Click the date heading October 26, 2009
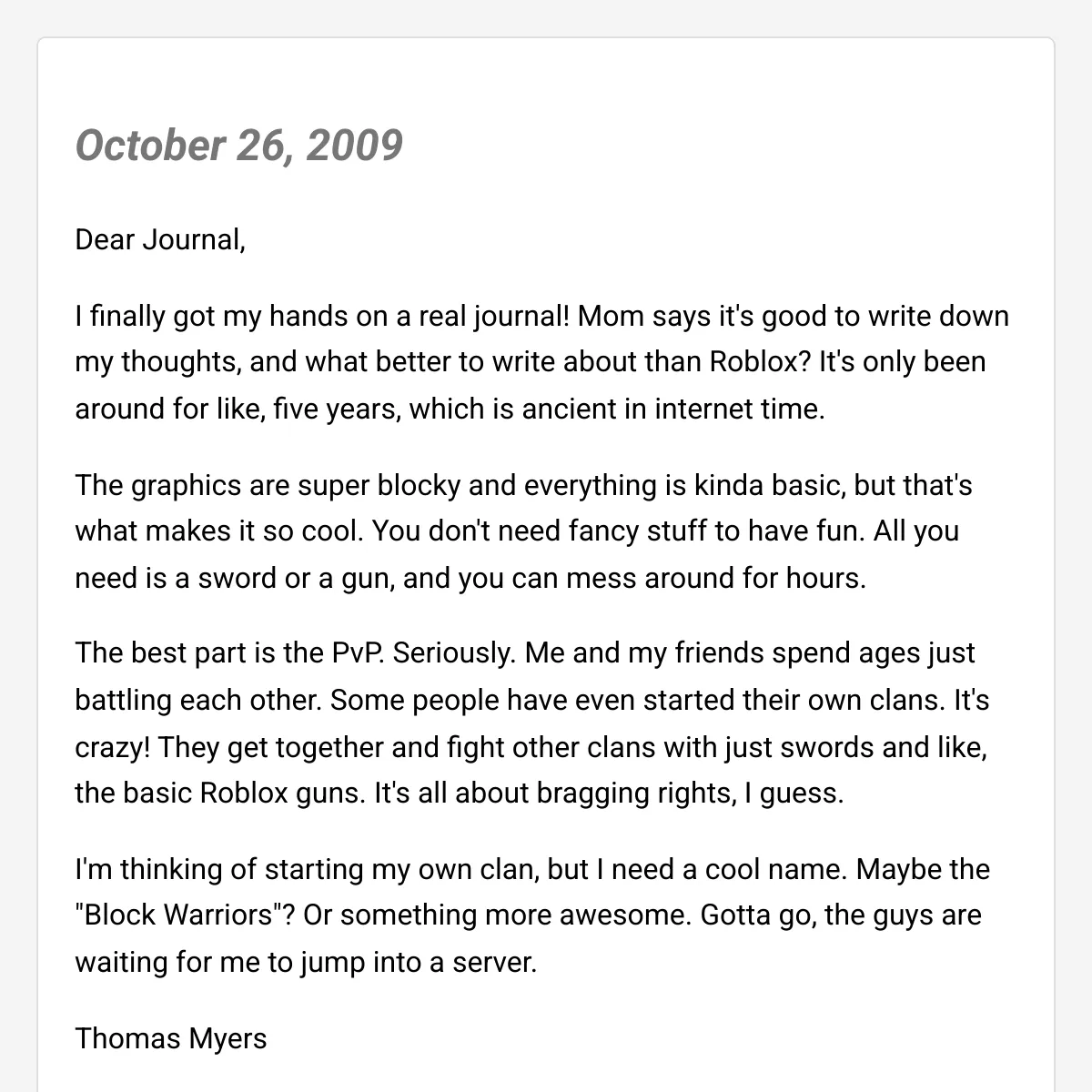This screenshot has width=1092, height=1092. coord(238,145)
